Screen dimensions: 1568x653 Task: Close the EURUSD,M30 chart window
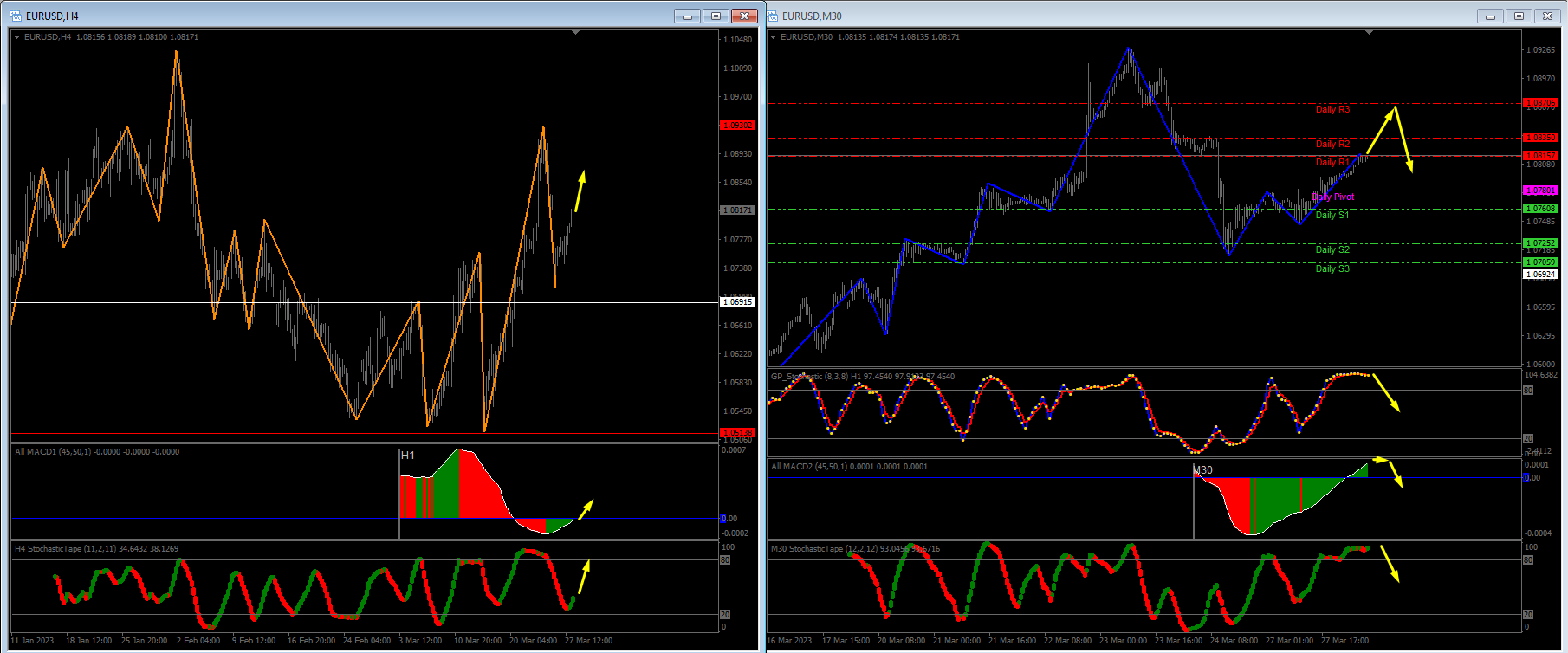(x=1547, y=16)
